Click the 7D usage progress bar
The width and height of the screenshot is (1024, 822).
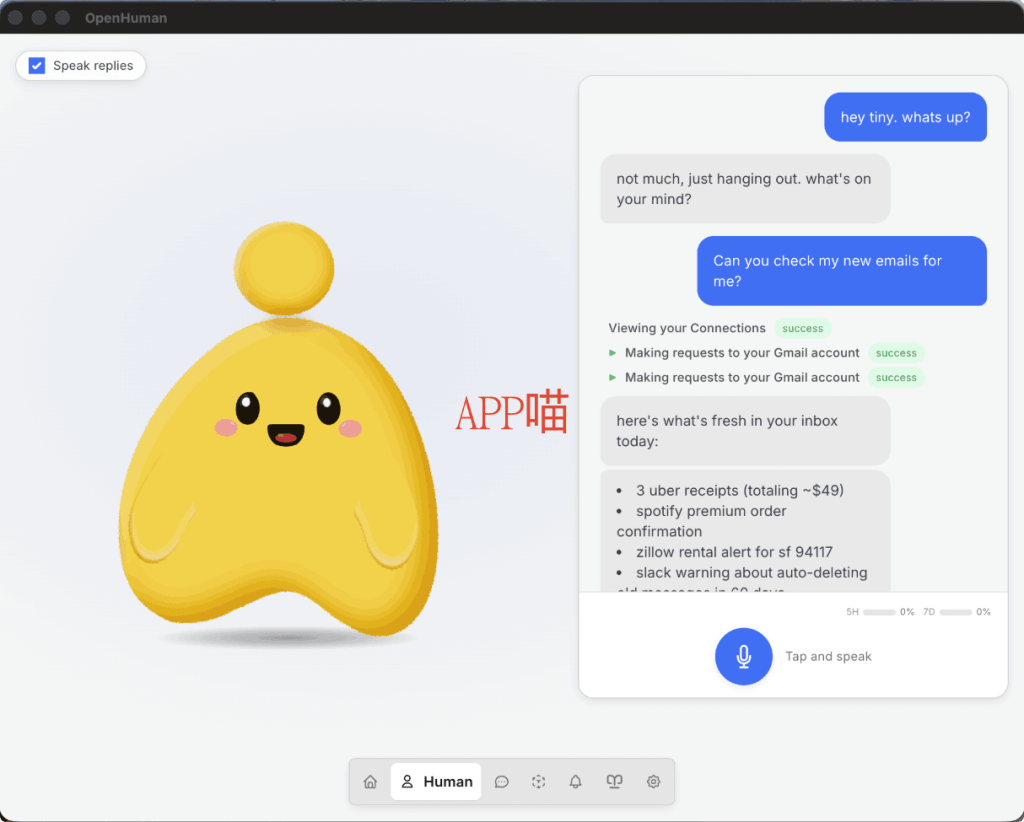[955, 612]
